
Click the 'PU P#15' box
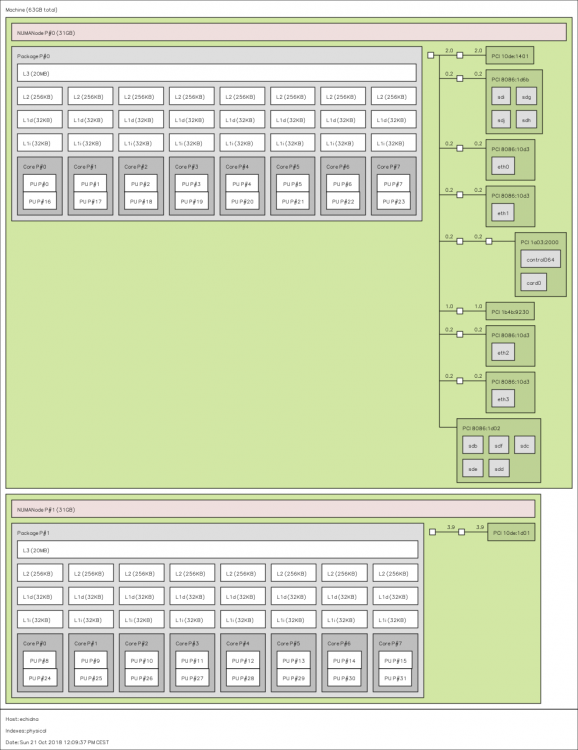395,661
